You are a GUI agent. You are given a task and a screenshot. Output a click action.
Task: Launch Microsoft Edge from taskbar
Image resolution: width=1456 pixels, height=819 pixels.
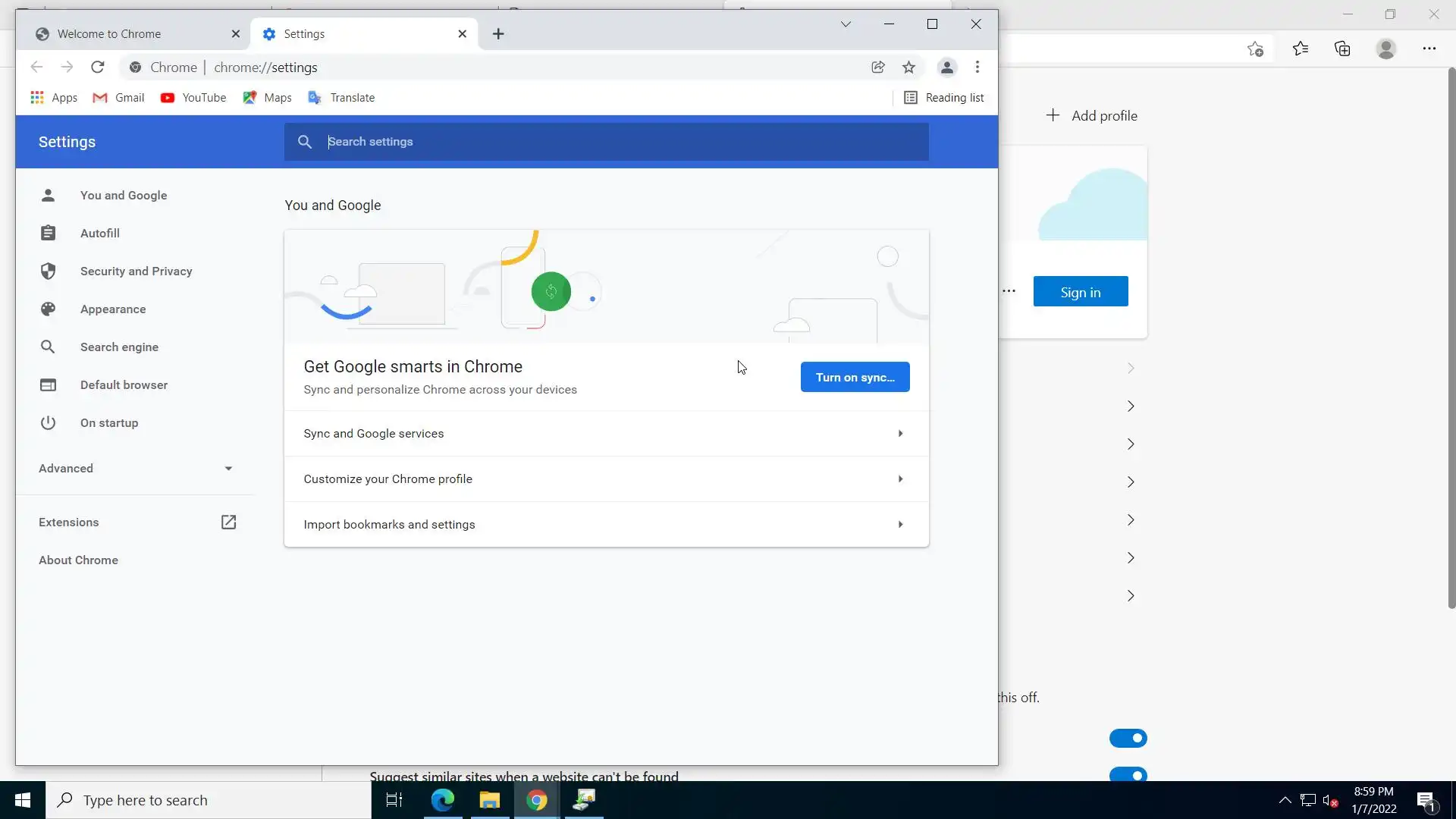tap(442, 800)
